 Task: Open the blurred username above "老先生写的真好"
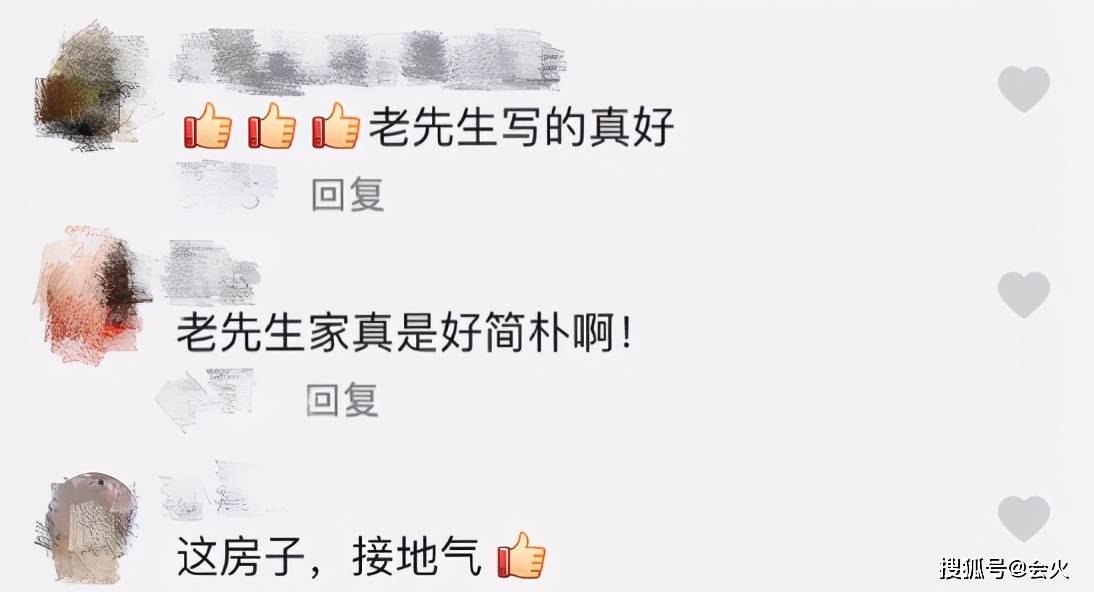[x=368, y=61]
